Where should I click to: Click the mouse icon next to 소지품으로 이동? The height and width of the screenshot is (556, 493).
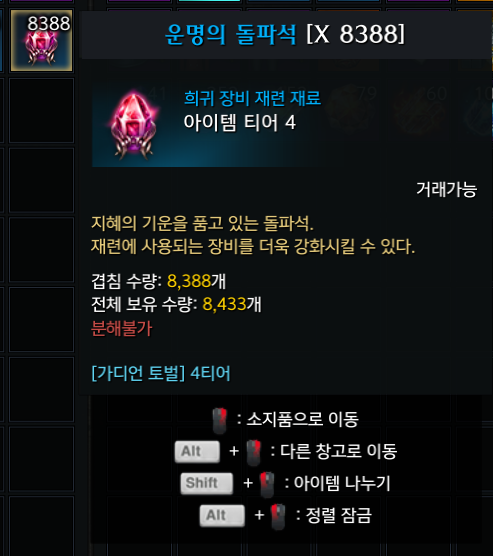click(220, 421)
